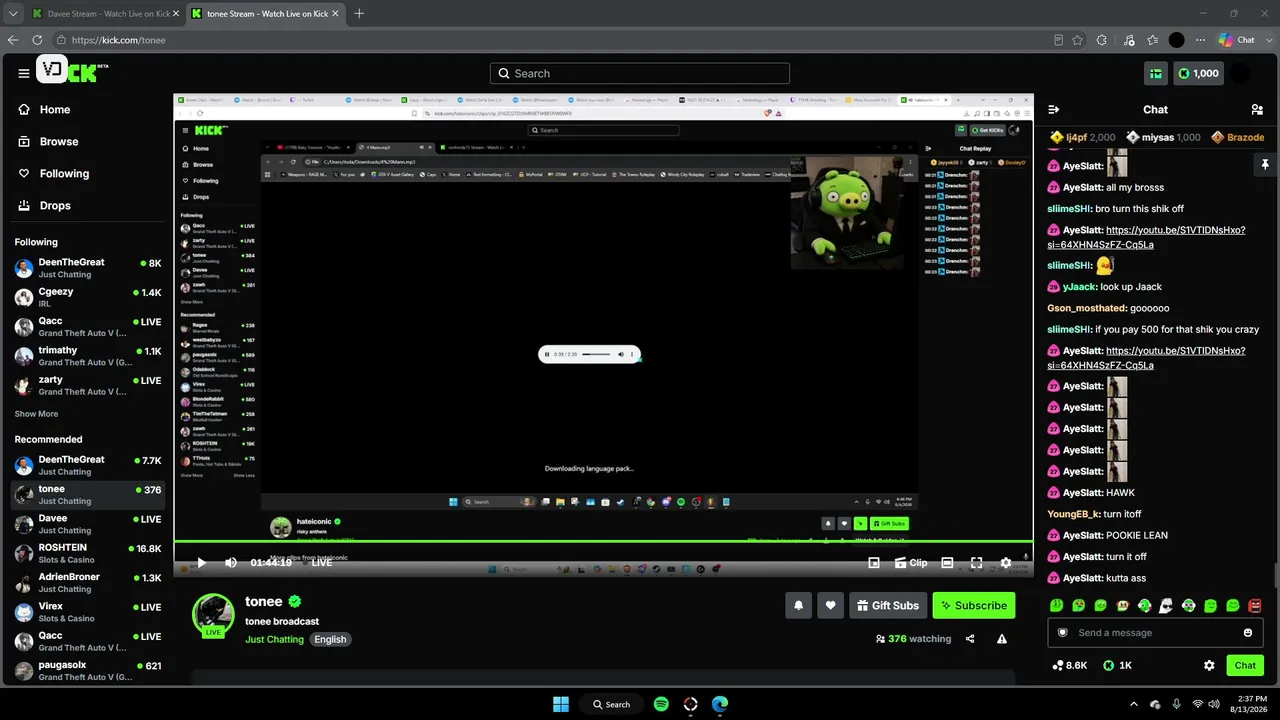Open Cgeezy's channel in Following list
The image size is (1280, 720).
88,297
